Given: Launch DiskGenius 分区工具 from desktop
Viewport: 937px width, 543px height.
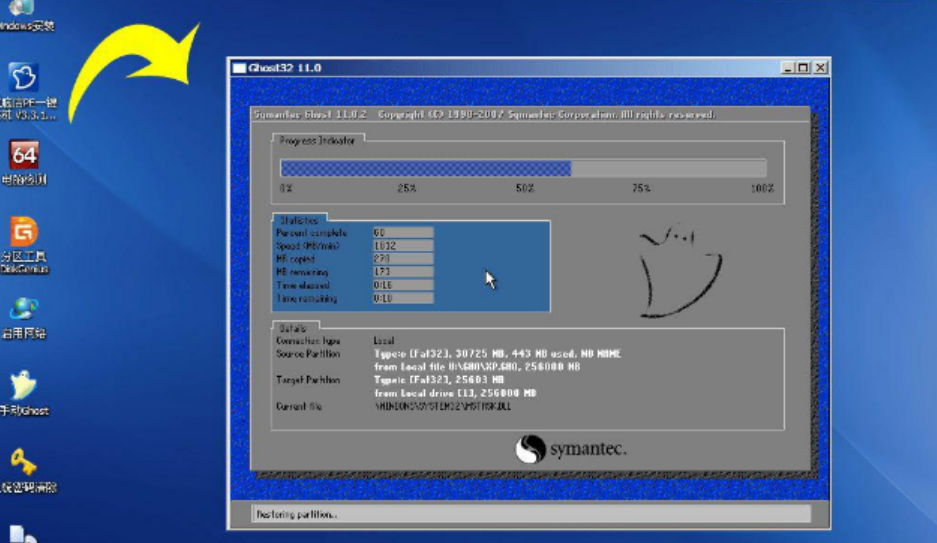Looking at the screenshot, I should coord(23,232).
